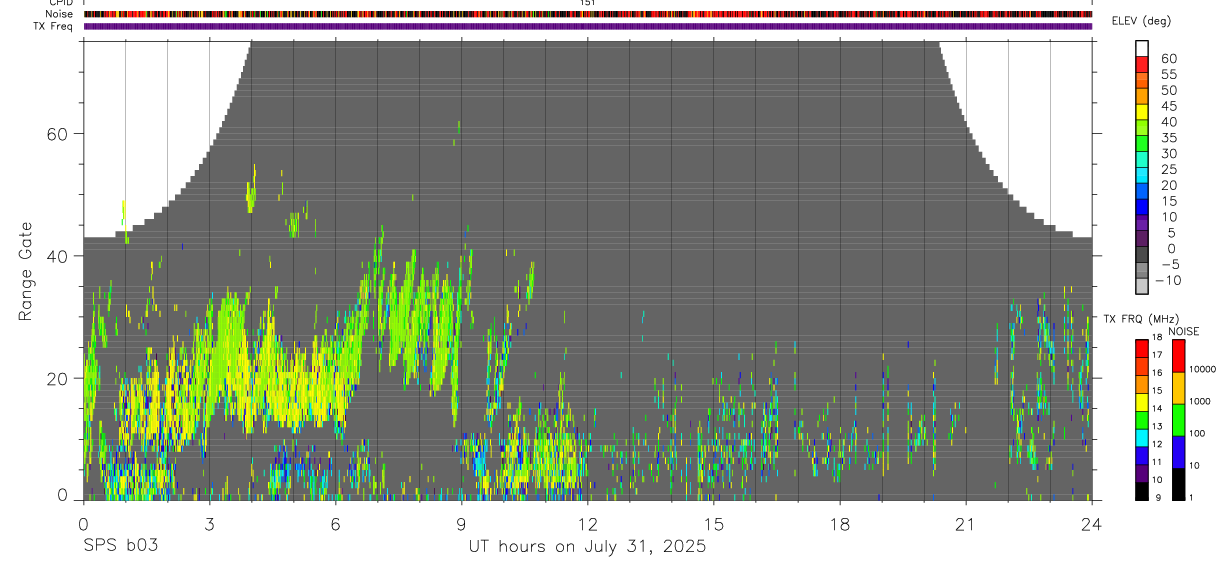This screenshot has height=567, width=1228.
Task: Click the NOISE colorbar '10000' label
Action: [x=1202, y=370]
